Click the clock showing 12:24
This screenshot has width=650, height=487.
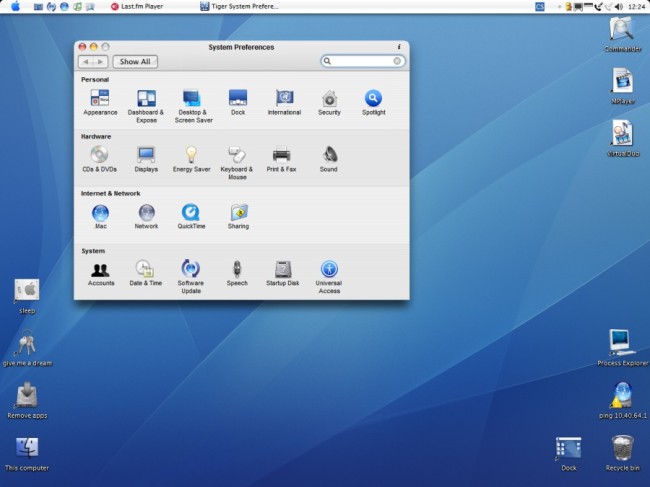pyautogui.click(x=637, y=7)
